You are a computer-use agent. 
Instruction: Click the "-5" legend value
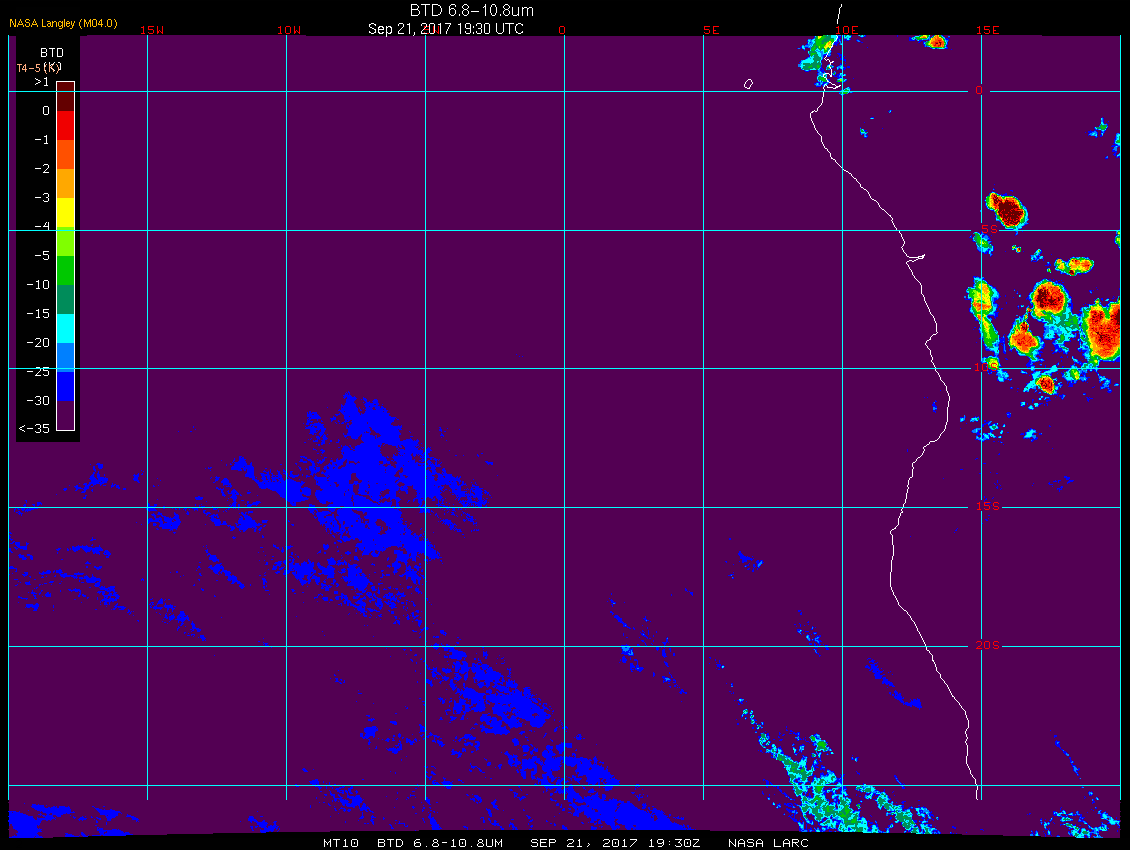[x=42, y=256]
